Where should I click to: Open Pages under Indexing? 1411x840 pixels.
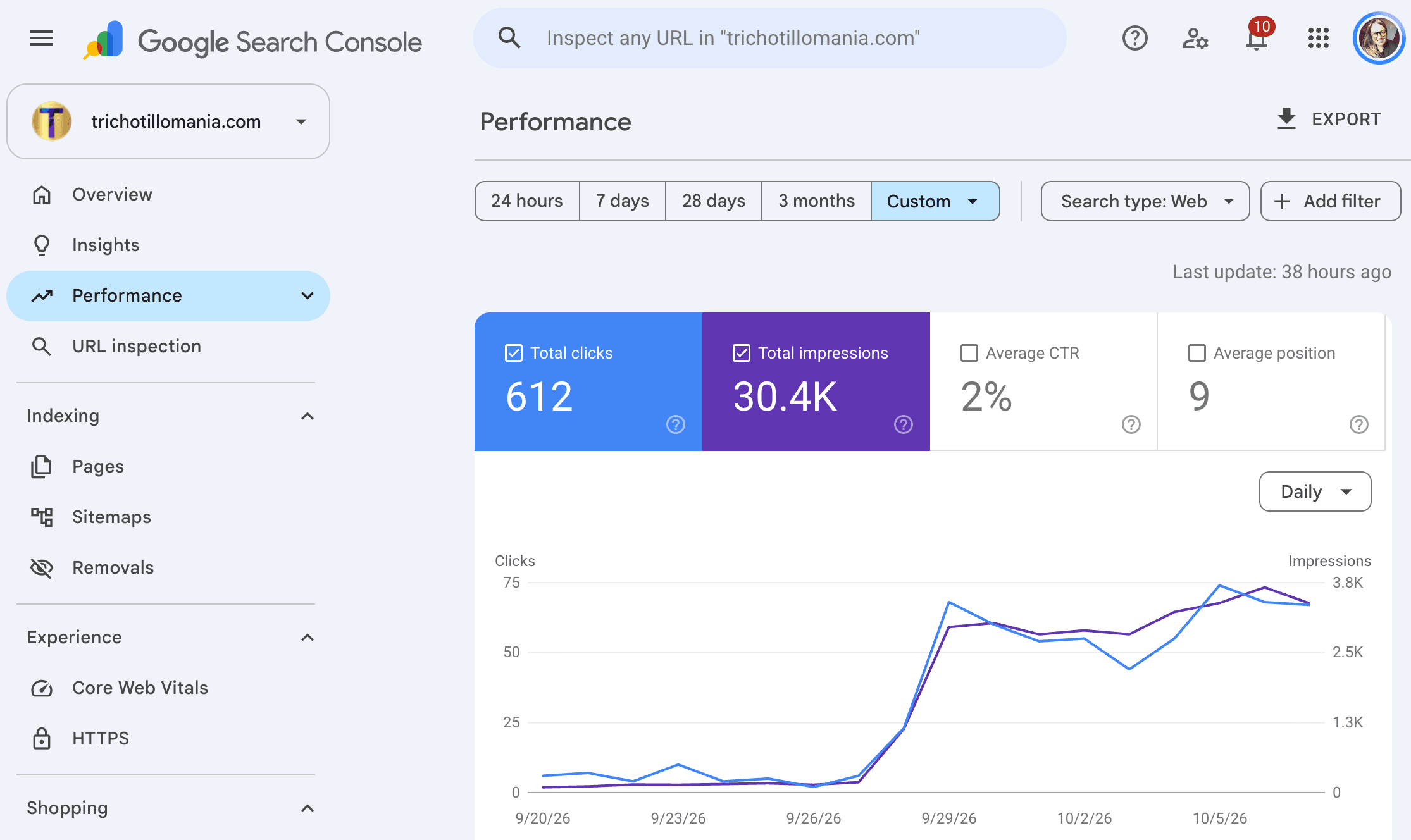(x=168, y=466)
